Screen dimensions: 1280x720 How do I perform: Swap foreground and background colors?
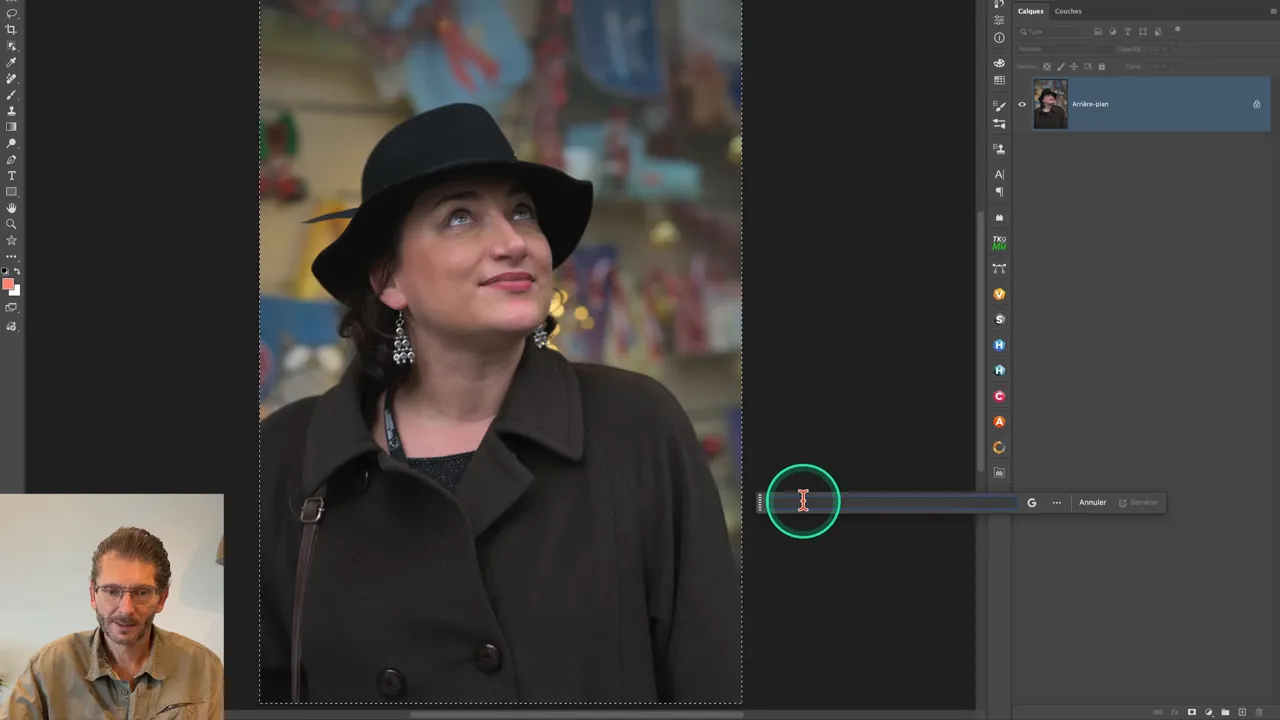point(17,272)
